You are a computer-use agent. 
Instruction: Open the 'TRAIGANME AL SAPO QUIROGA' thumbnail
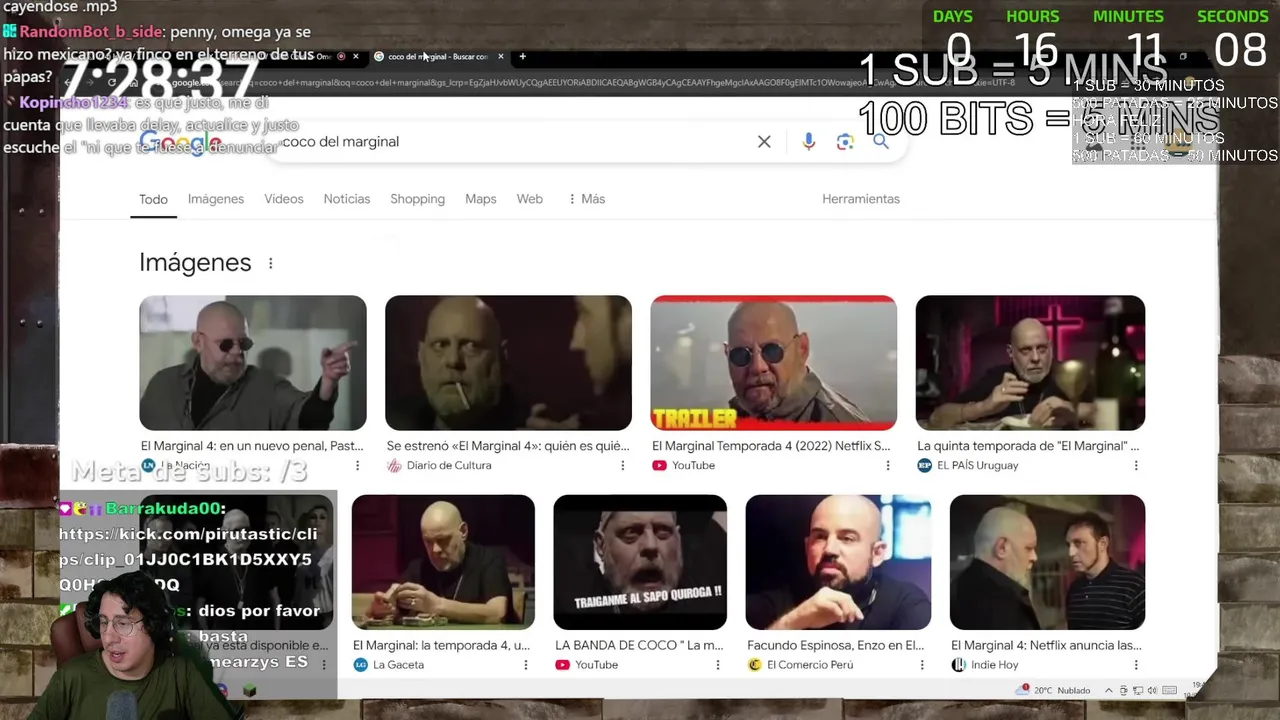coord(640,562)
